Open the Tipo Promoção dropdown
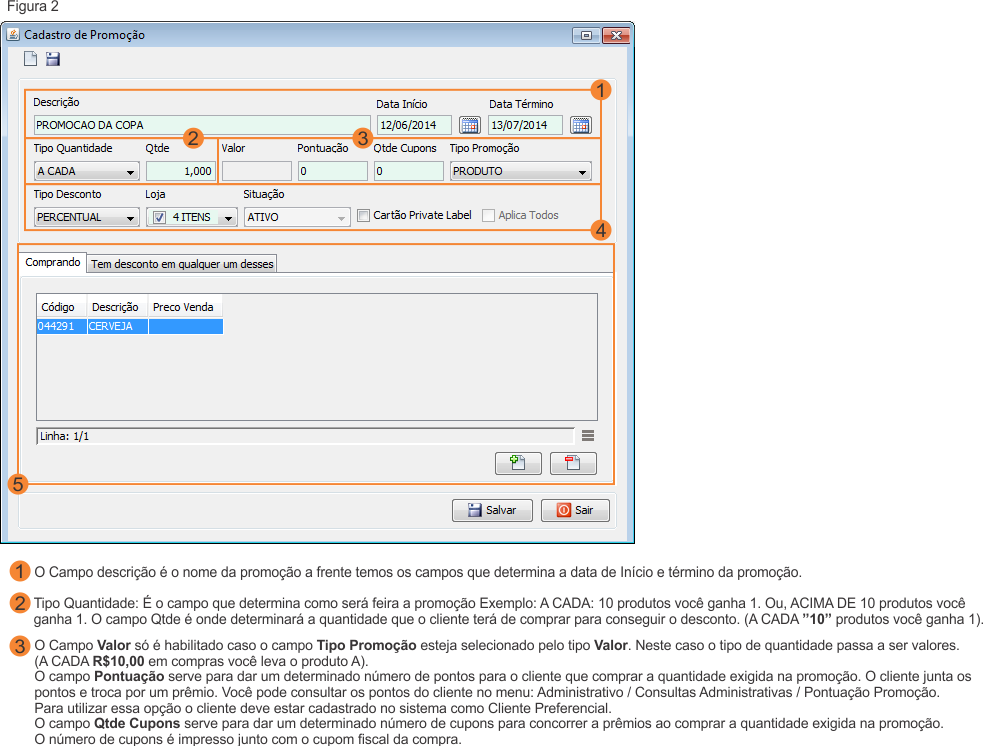This screenshot has height=746, width=983. pyautogui.click(x=520, y=171)
